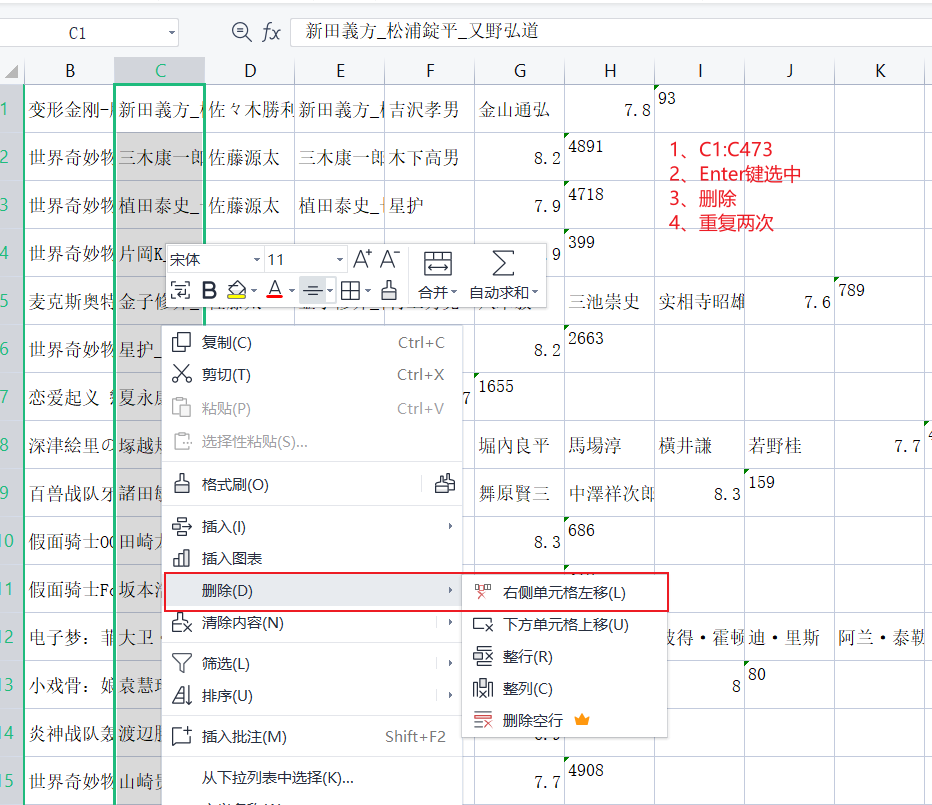The width and height of the screenshot is (932, 805).
Task: Click the entire column delete icon
Action: pyautogui.click(x=483, y=688)
